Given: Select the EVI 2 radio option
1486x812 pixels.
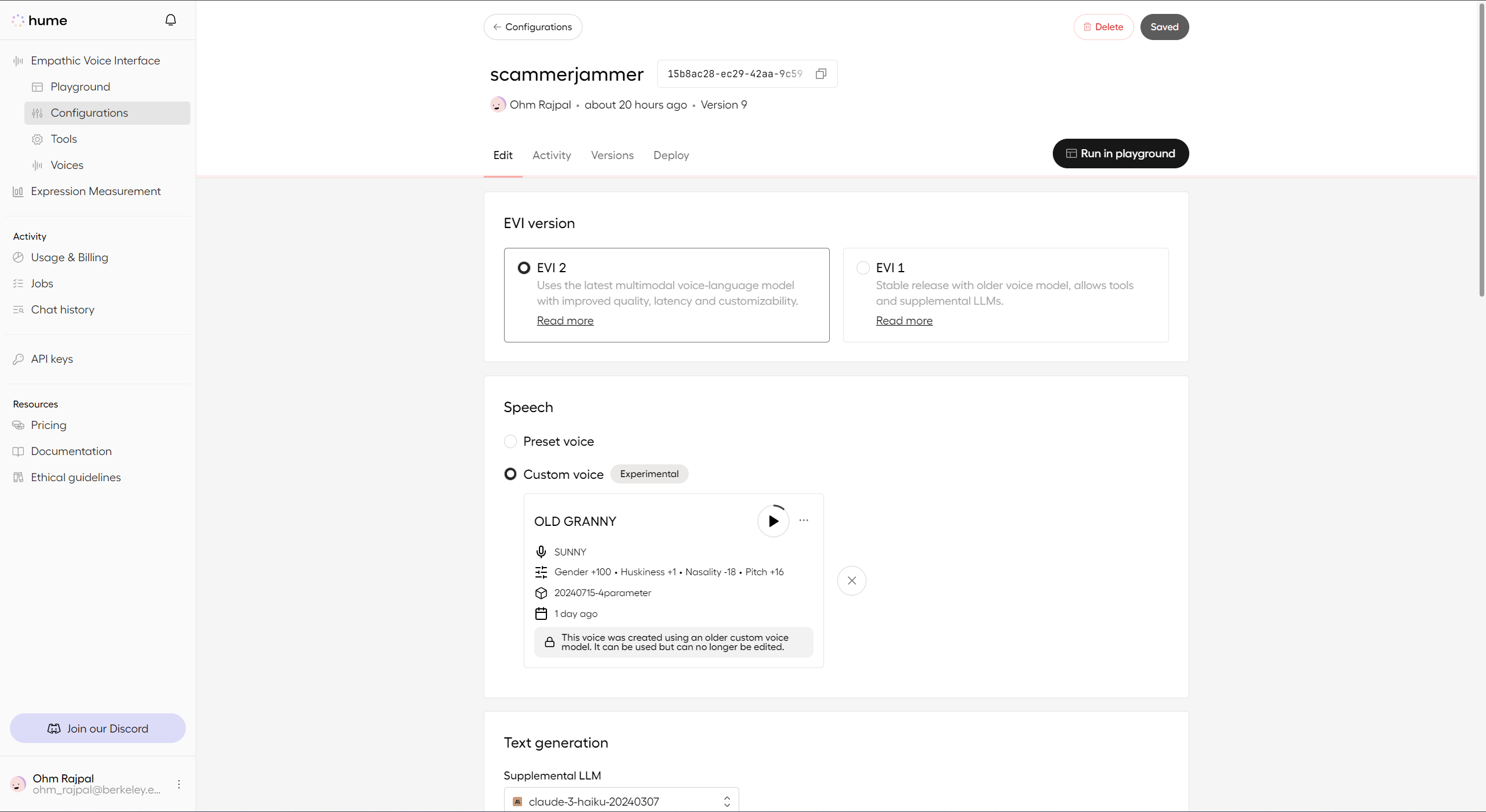Looking at the screenshot, I should click(524, 268).
